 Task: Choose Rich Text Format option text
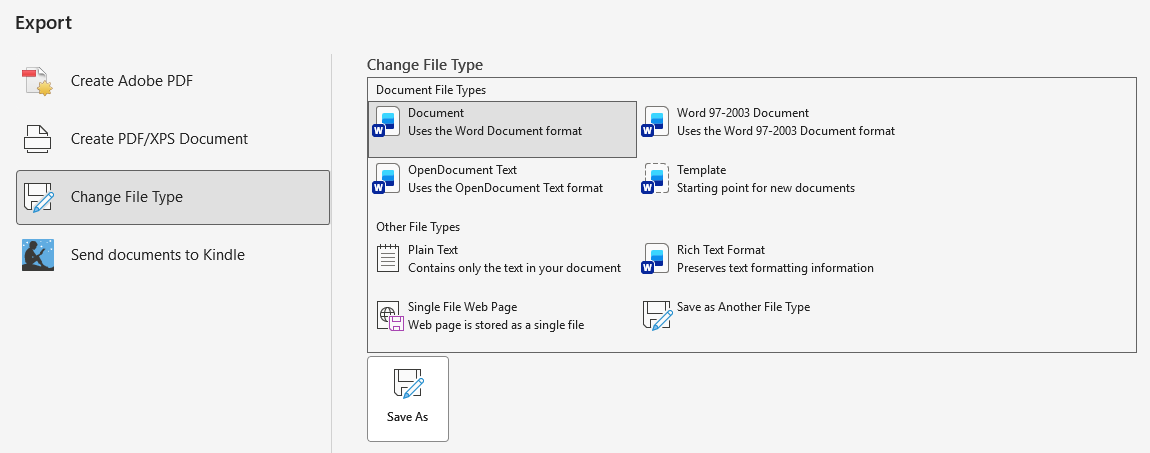720,250
